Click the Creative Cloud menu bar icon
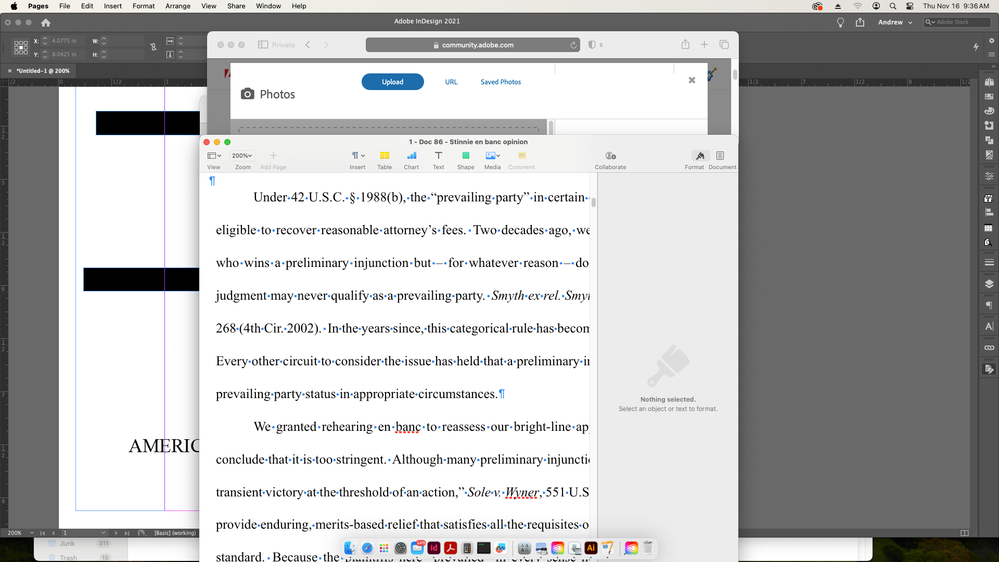Screen dimensions: 999x562 click(817, 6)
